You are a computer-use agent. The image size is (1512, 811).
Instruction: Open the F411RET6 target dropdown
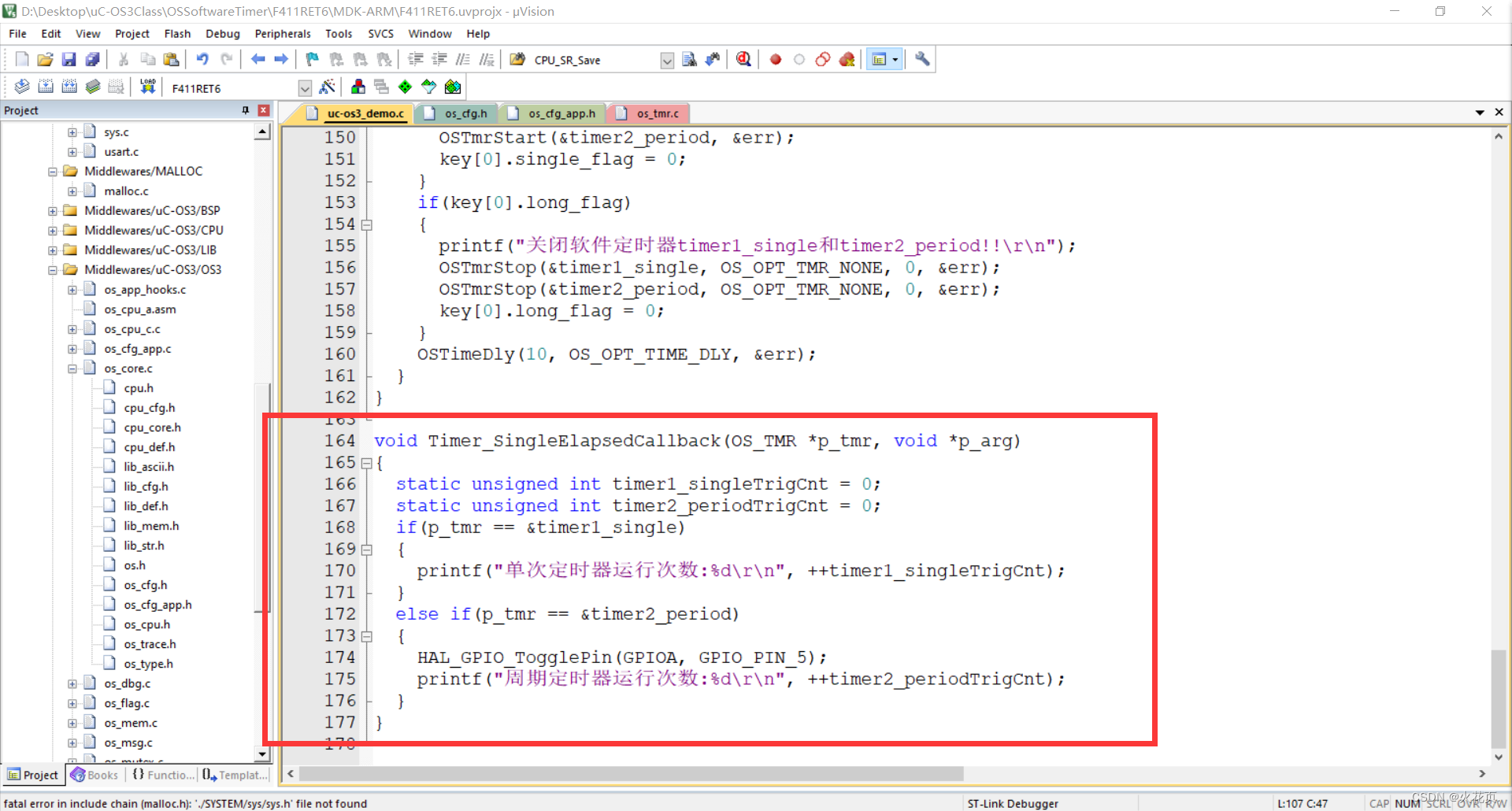305,88
